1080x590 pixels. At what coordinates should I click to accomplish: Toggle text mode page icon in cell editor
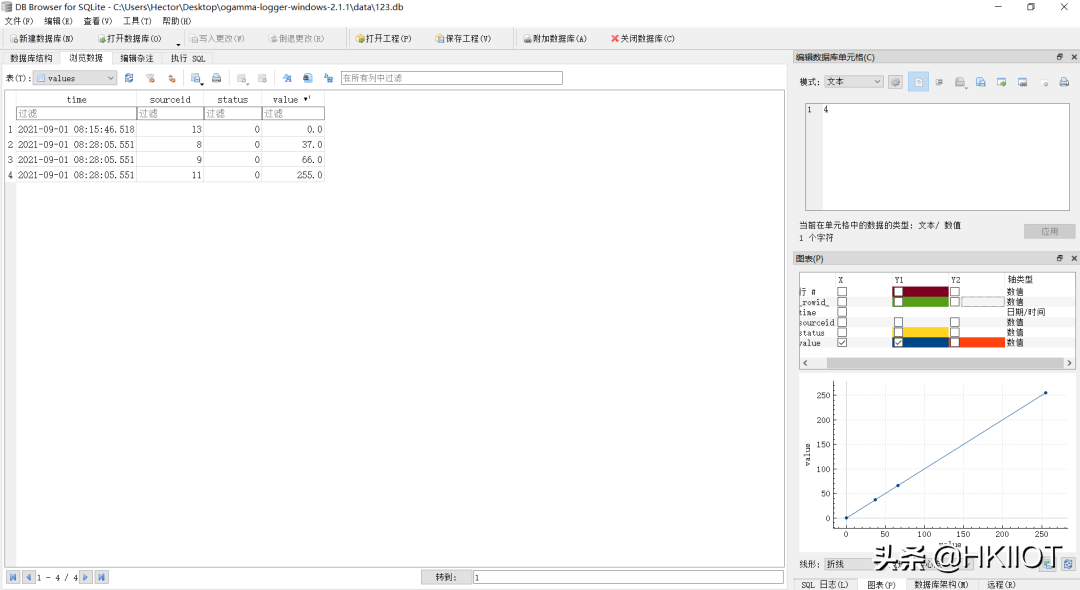pos(918,82)
